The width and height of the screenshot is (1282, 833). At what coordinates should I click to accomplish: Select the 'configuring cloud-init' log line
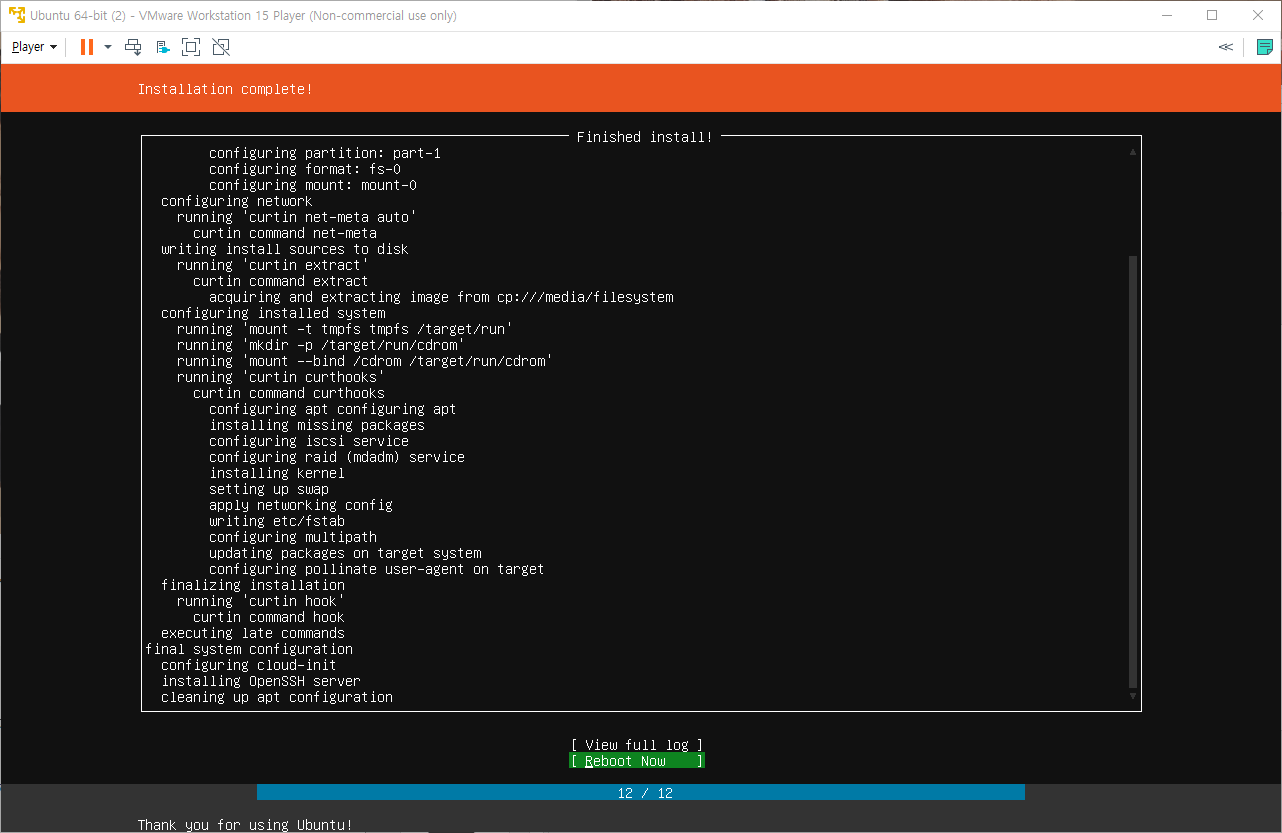click(x=249, y=665)
